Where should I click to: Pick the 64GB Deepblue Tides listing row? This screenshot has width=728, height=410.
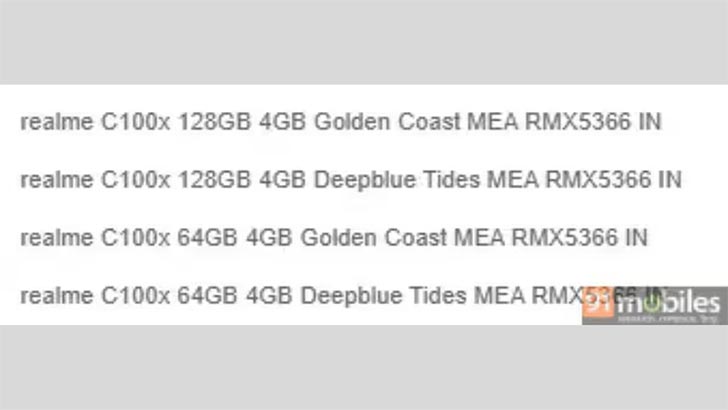click(x=300, y=296)
